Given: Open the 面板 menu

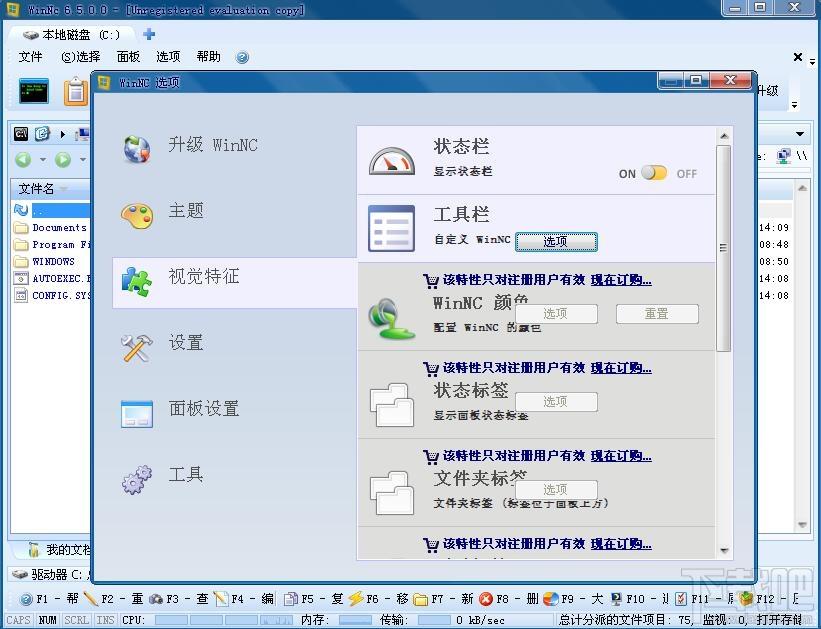Looking at the screenshot, I should (x=128, y=57).
